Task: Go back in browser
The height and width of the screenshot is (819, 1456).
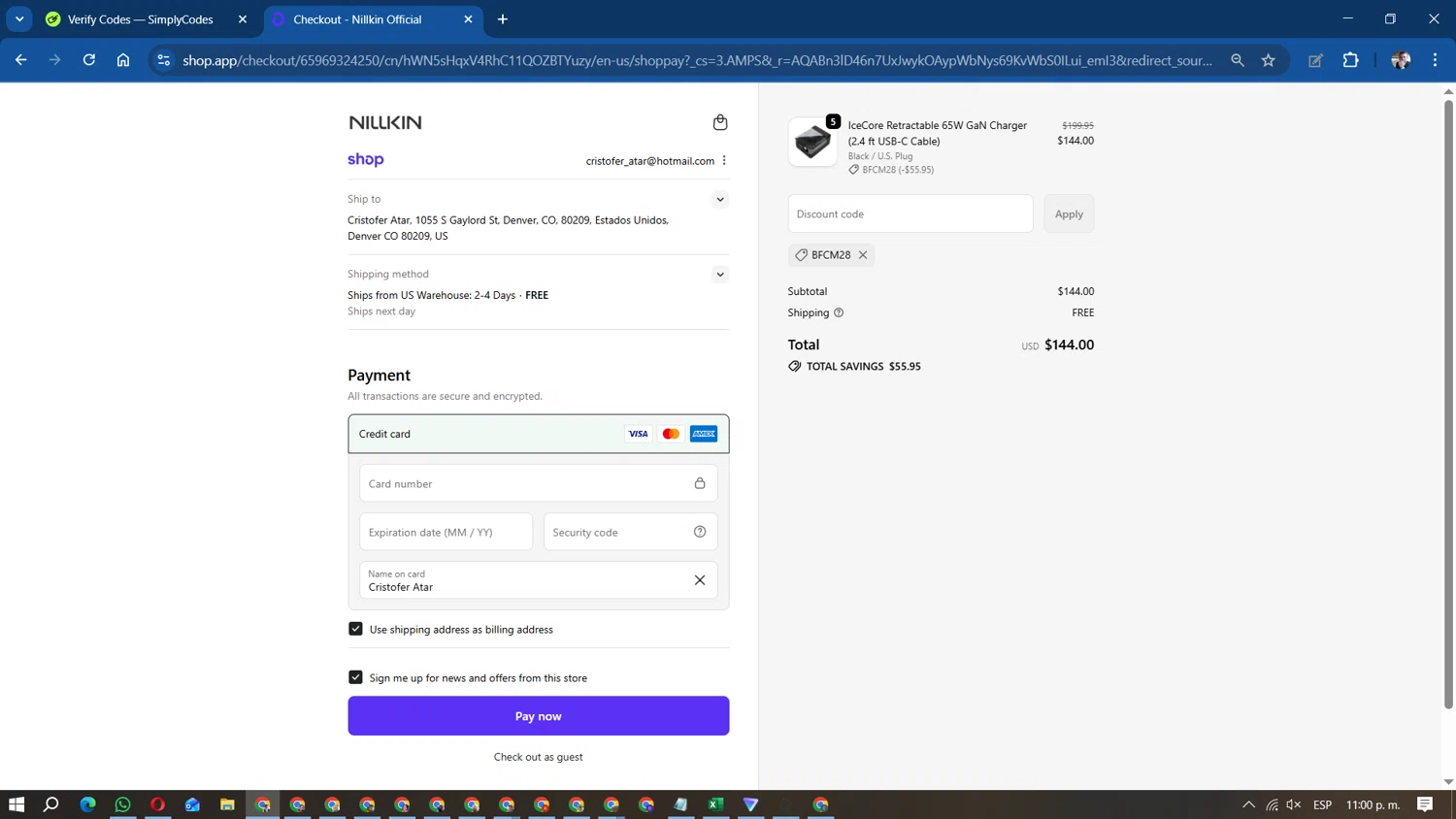Action: (x=21, y=60)
